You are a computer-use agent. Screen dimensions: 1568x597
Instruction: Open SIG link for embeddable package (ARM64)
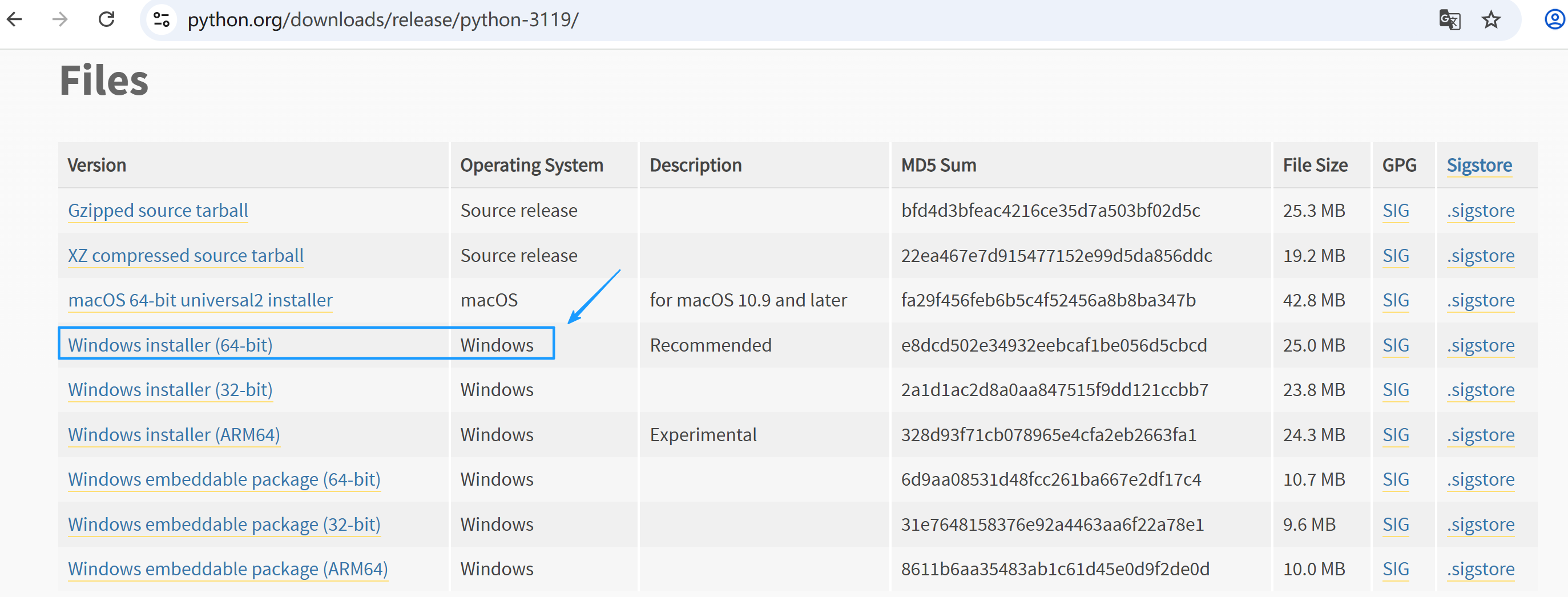tap(1396, 569)
